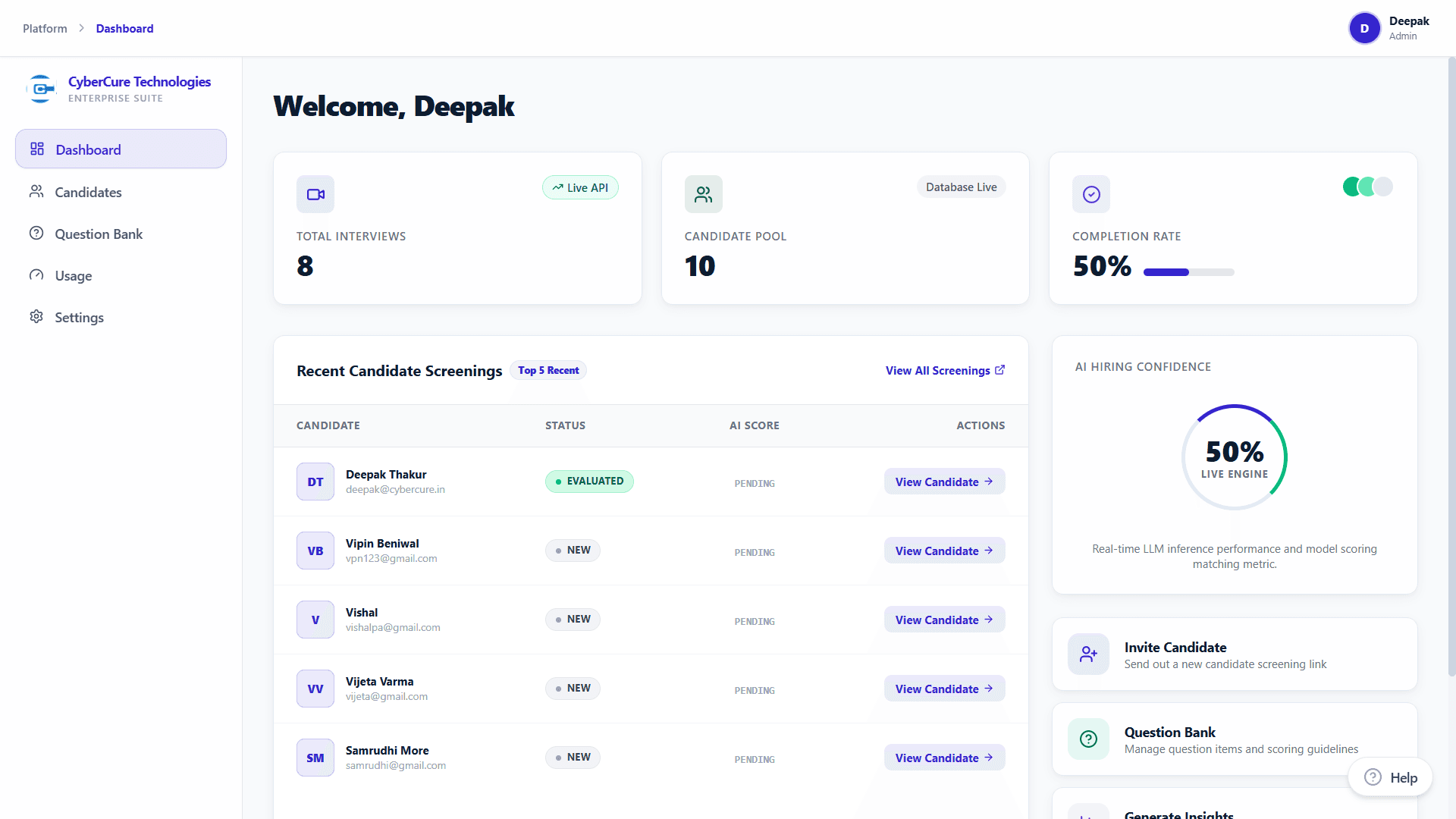
Task: Click the CyberCure Technologies logo icon
Action: pyautogui.click(x=41, y=89)
